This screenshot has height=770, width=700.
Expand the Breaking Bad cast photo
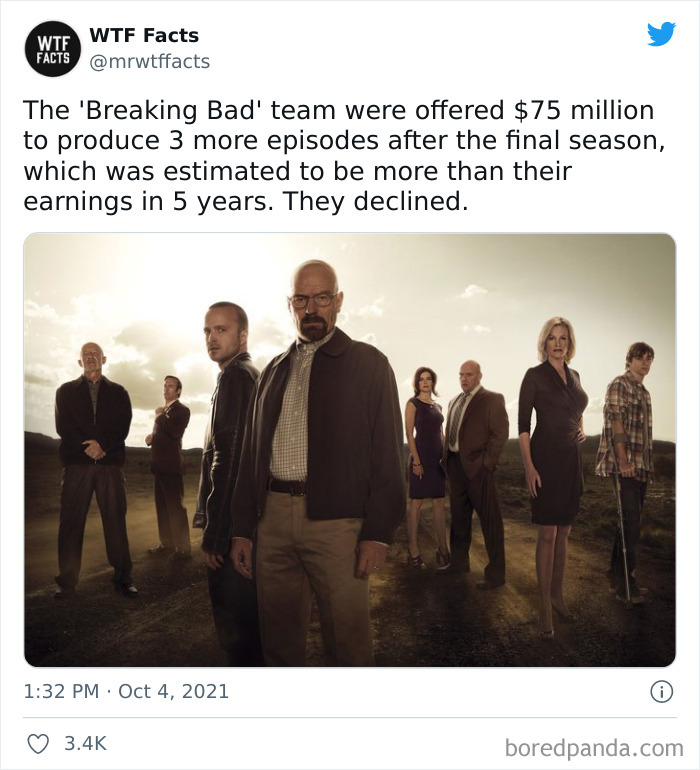350,450
